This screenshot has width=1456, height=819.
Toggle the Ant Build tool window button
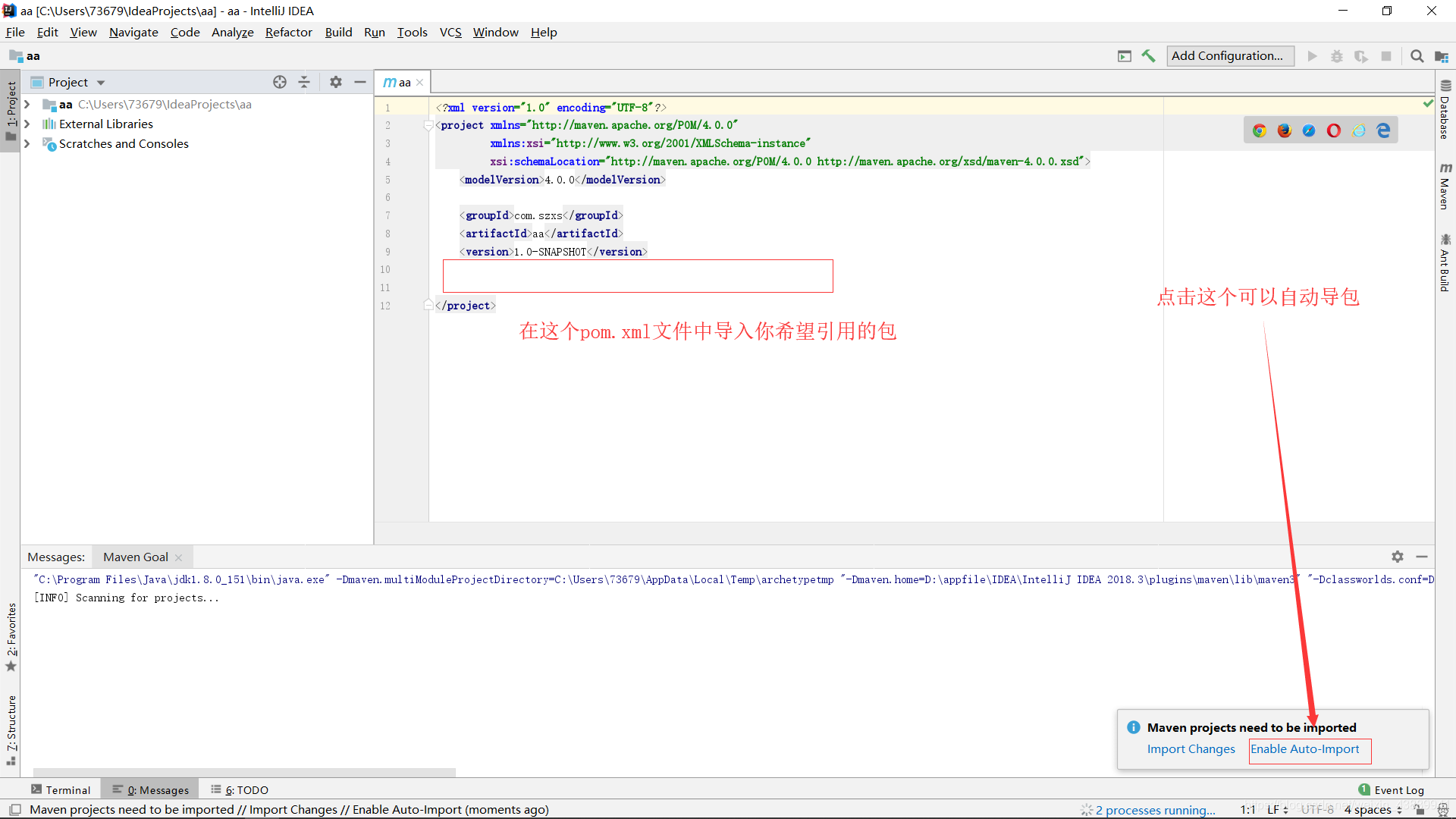coord(1445,263)
